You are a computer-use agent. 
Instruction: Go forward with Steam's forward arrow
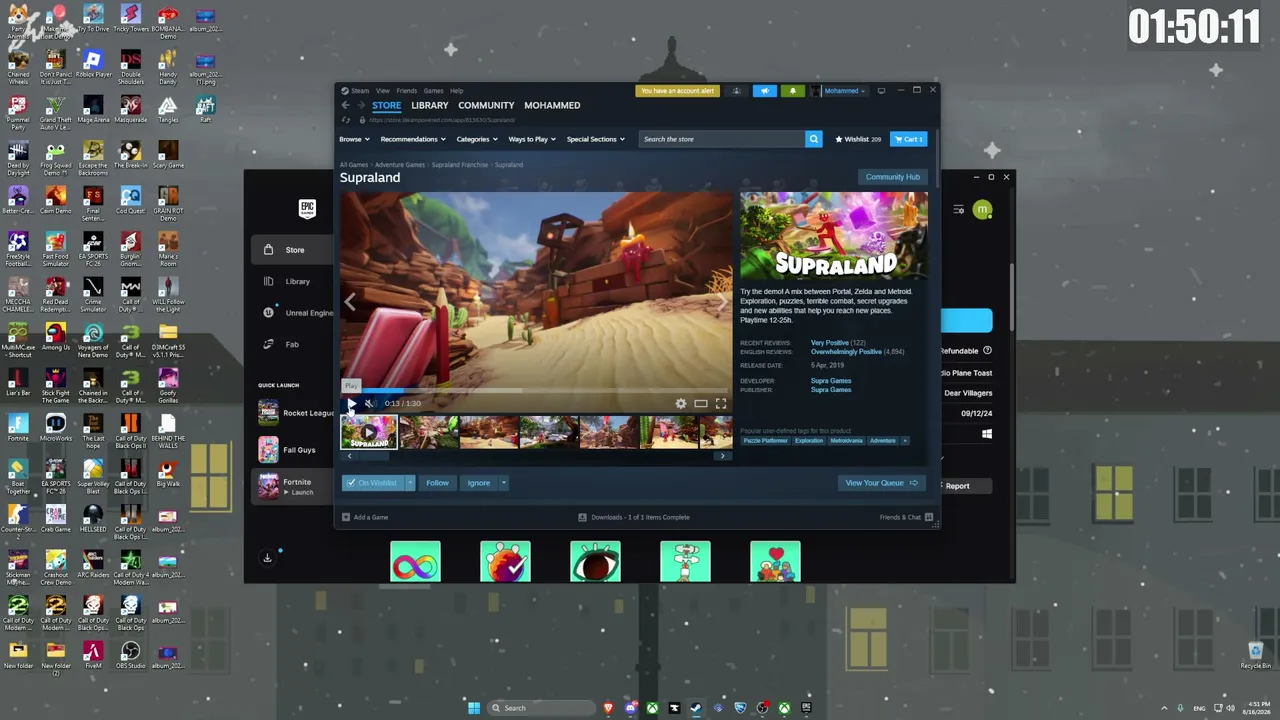360,105
